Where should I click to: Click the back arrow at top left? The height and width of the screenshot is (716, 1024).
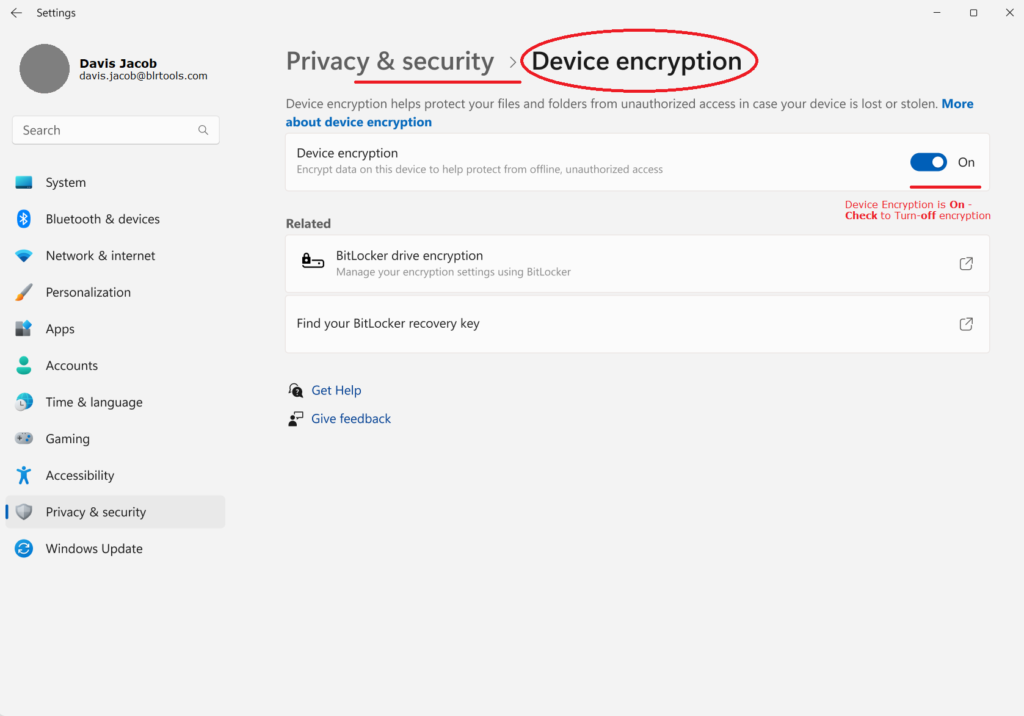[x=14, y=12]
